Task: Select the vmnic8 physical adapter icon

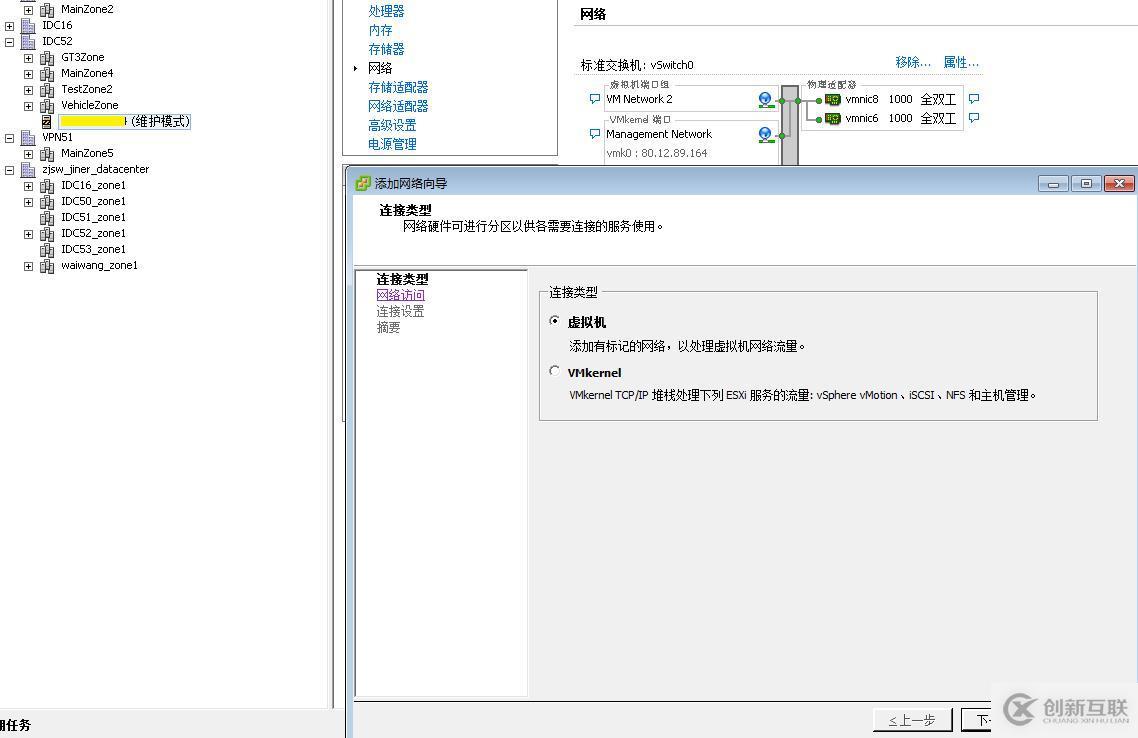Action: (833, 99)
